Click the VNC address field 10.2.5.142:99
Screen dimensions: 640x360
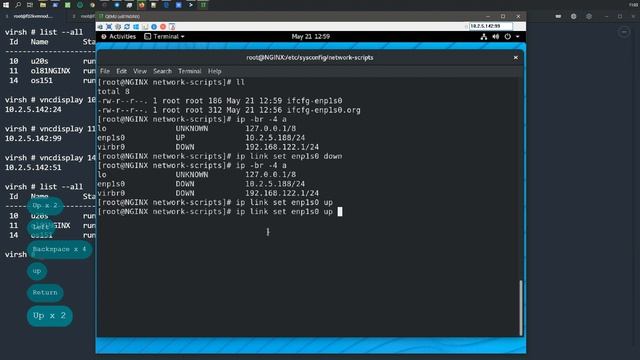coord(491,26)
